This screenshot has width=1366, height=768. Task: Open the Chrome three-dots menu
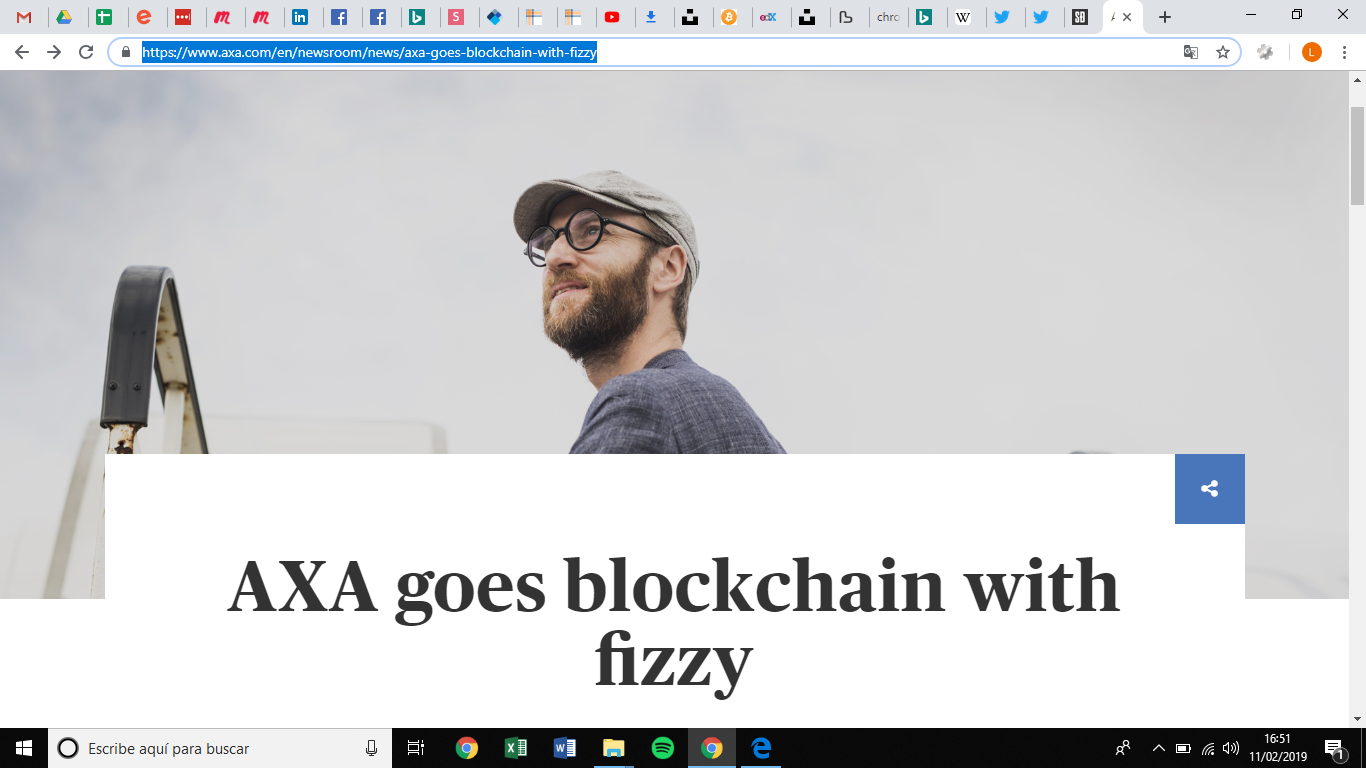1344,52
